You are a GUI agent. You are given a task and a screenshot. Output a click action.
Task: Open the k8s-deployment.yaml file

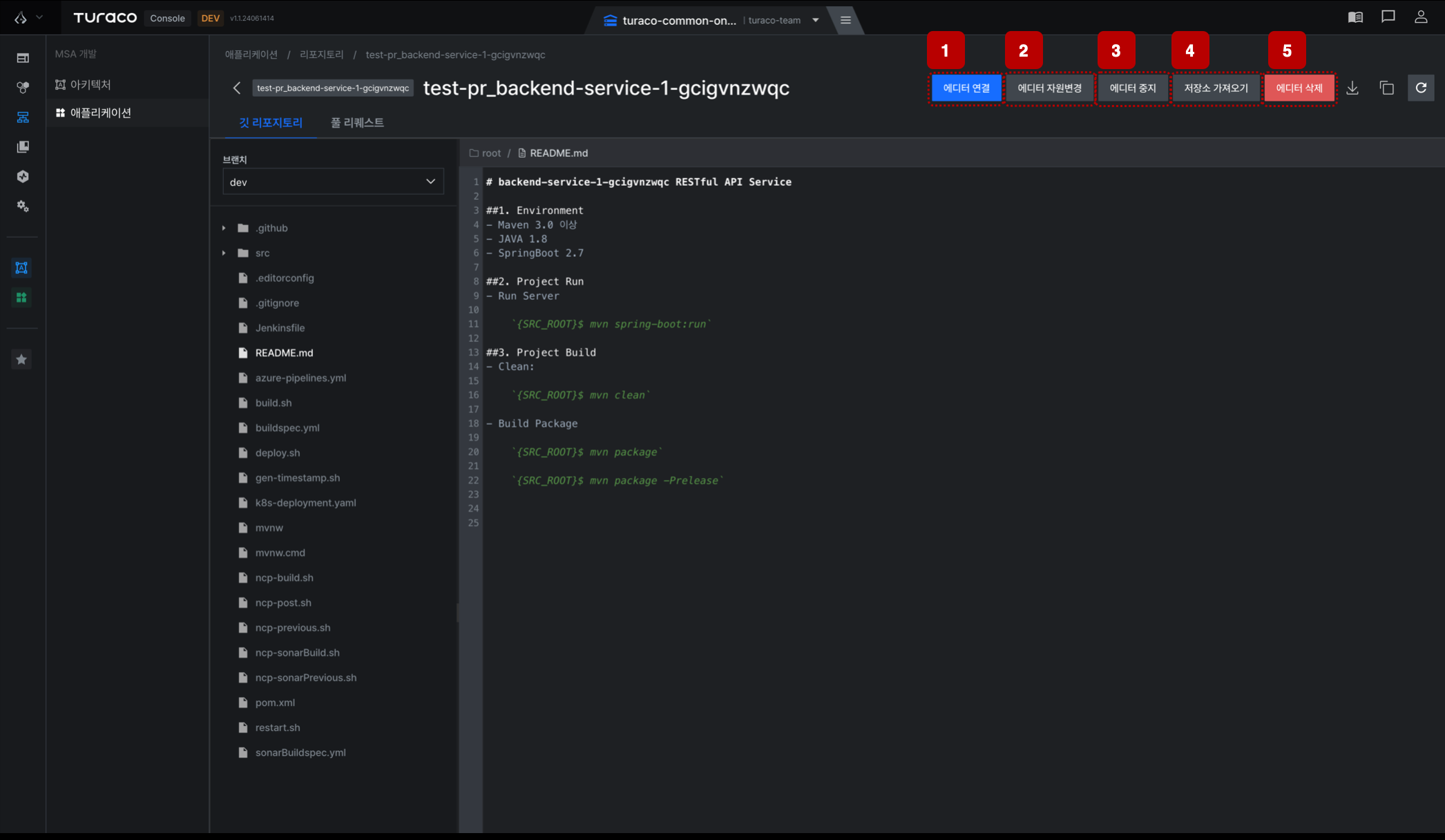click(x=306, y=502)
